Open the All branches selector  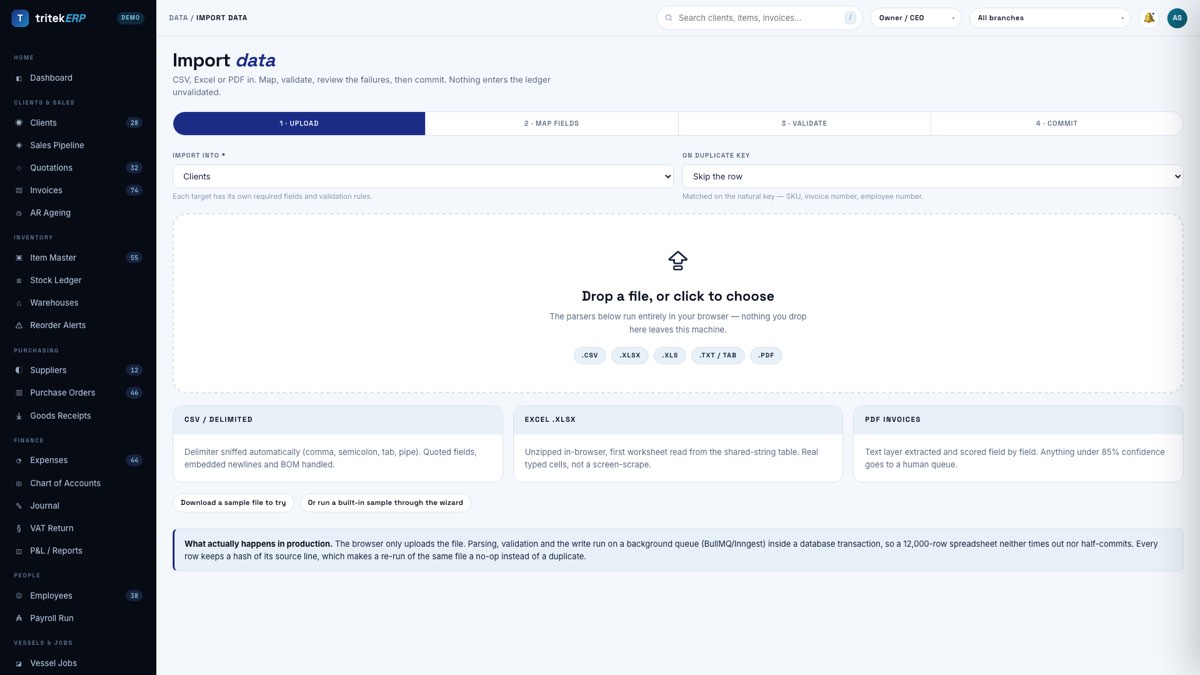click(1050, 18)
